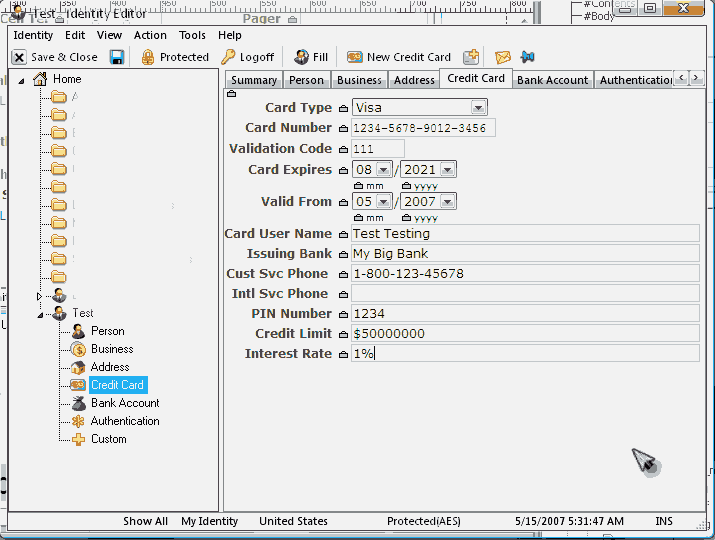Click the lock icon beside Card Type

pyautogui.click(x=343, y=109)
